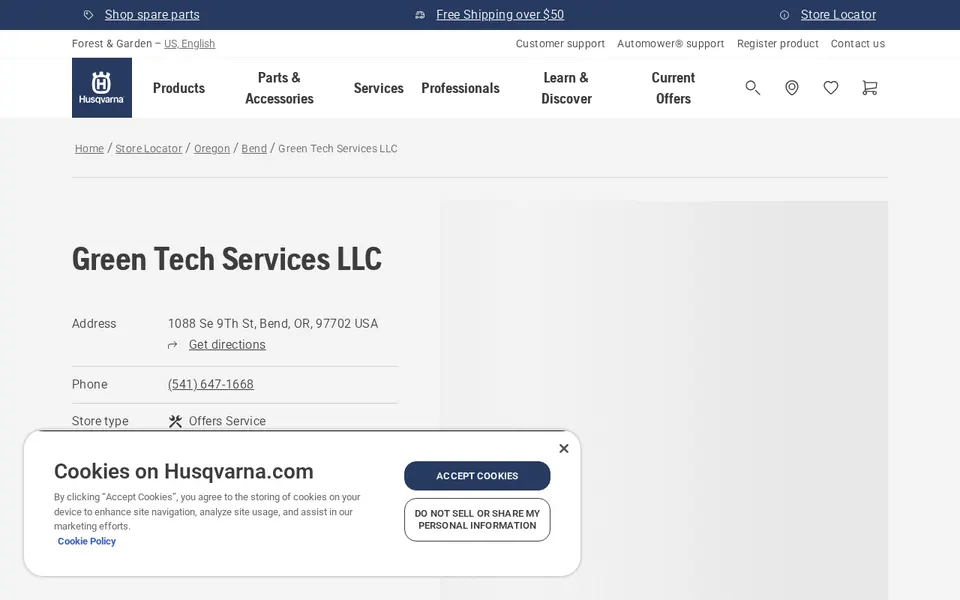Open the search magnifier icon
The width and height of the screenshot is (960, 600).
[x=752, y=88]
